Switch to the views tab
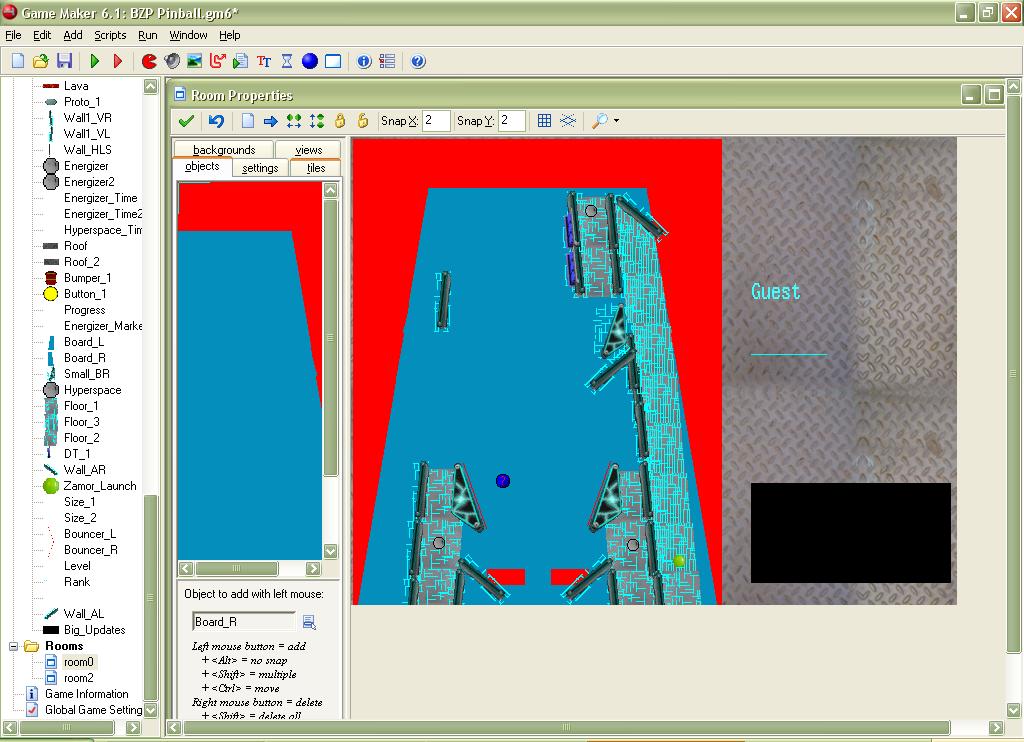This screenshot has width=1024, height=742. [x=308, y=150]
